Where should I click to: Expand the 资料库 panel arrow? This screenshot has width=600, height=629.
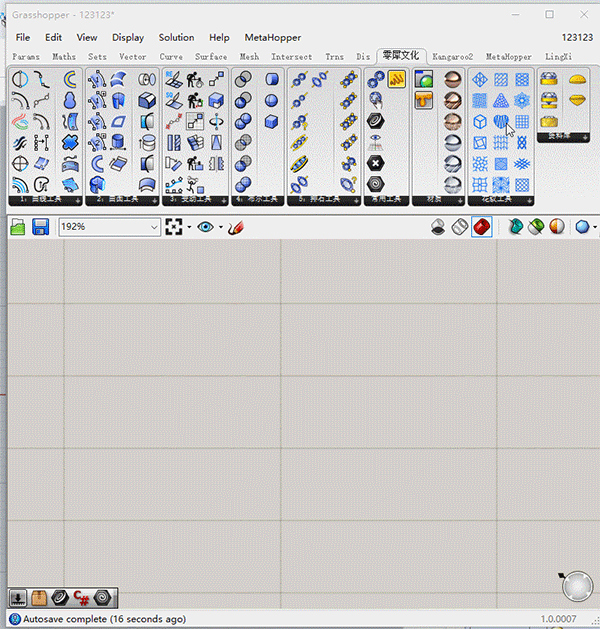pos(586,138)
